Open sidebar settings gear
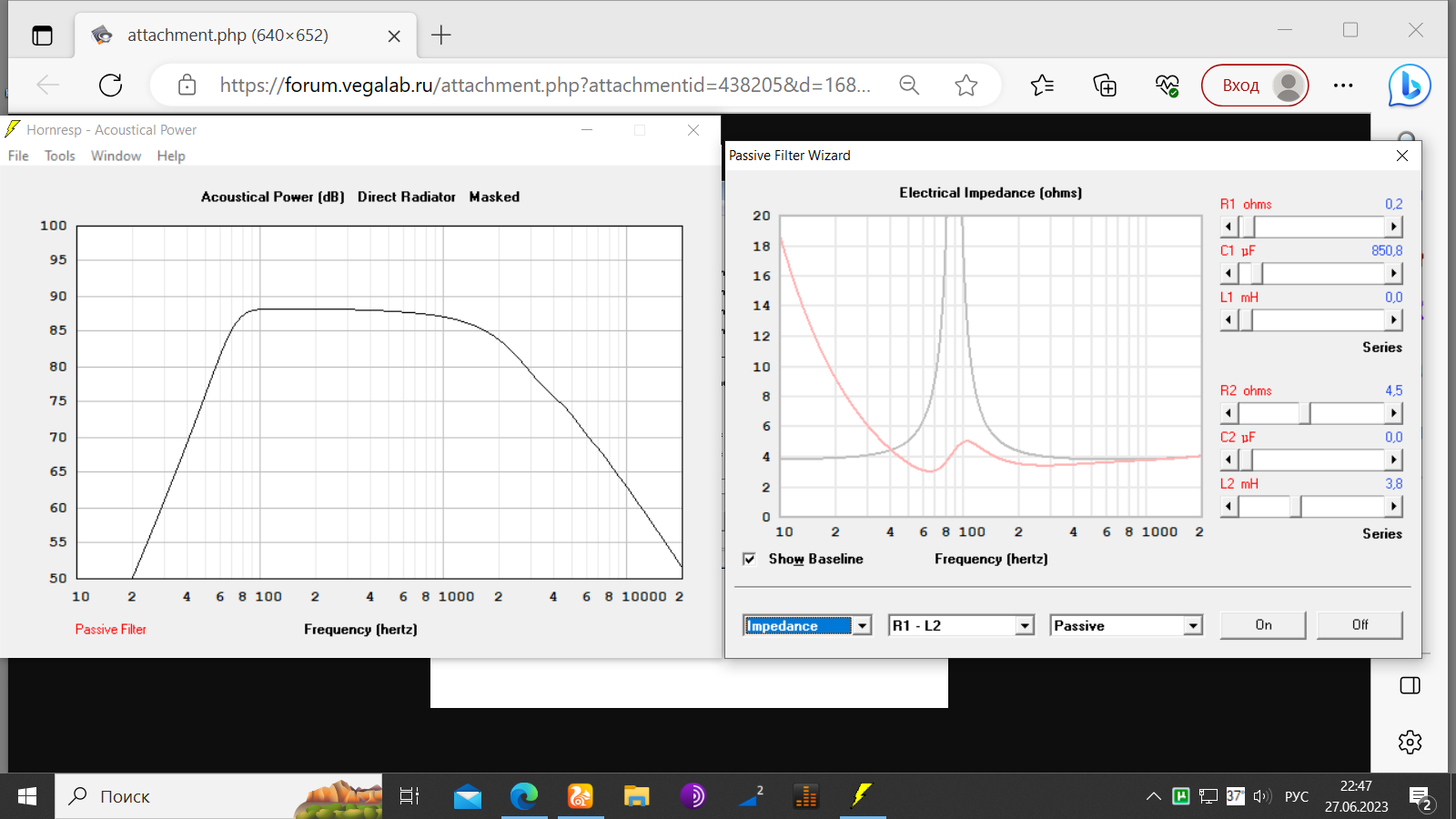The height and width of the screenshot is (819, 1456). [x=1410, y=742]
